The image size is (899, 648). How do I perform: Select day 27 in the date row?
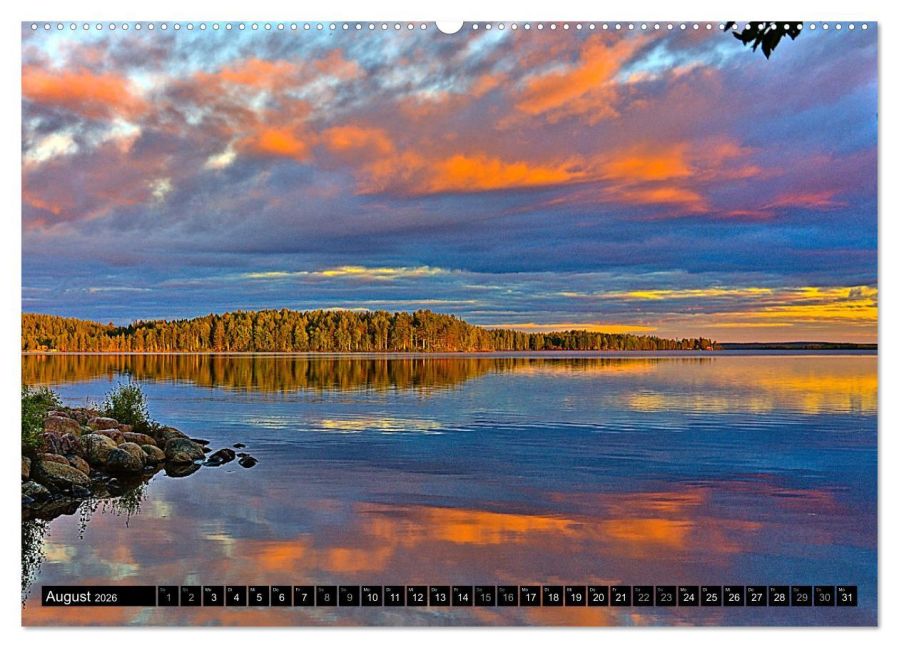[756, 597]
